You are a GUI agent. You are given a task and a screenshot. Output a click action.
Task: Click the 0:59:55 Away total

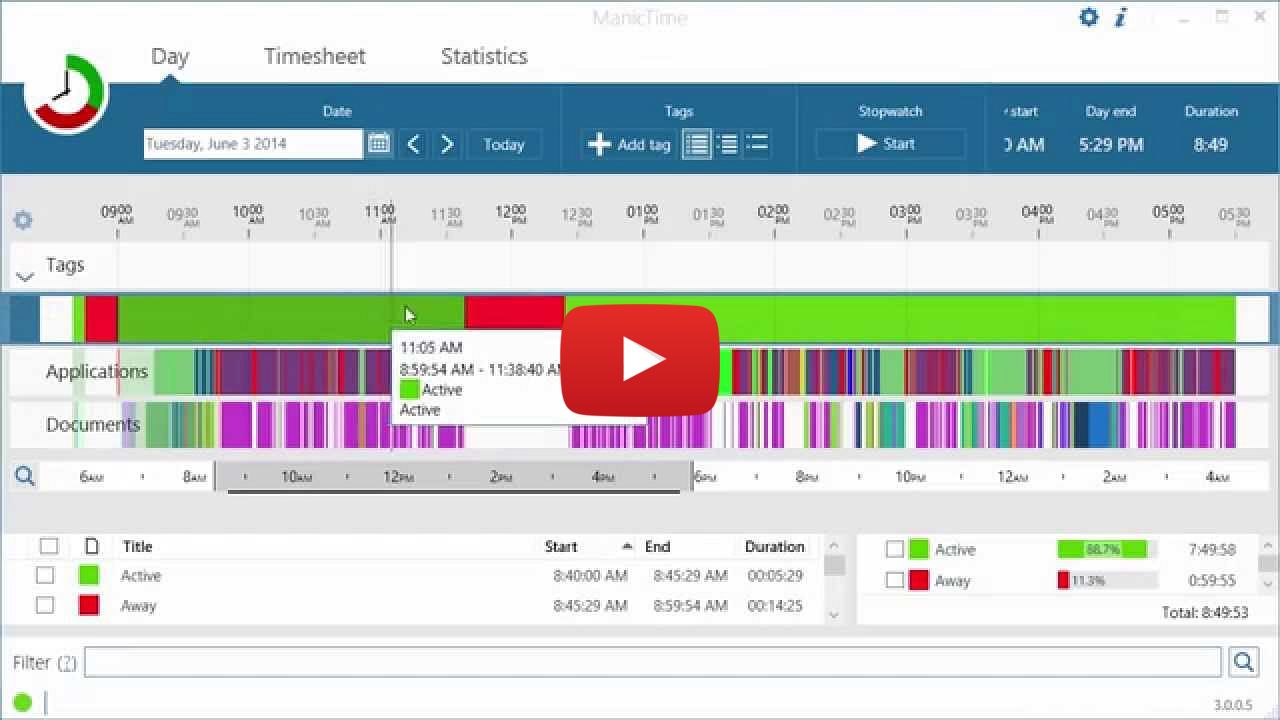coord(1212,580)
